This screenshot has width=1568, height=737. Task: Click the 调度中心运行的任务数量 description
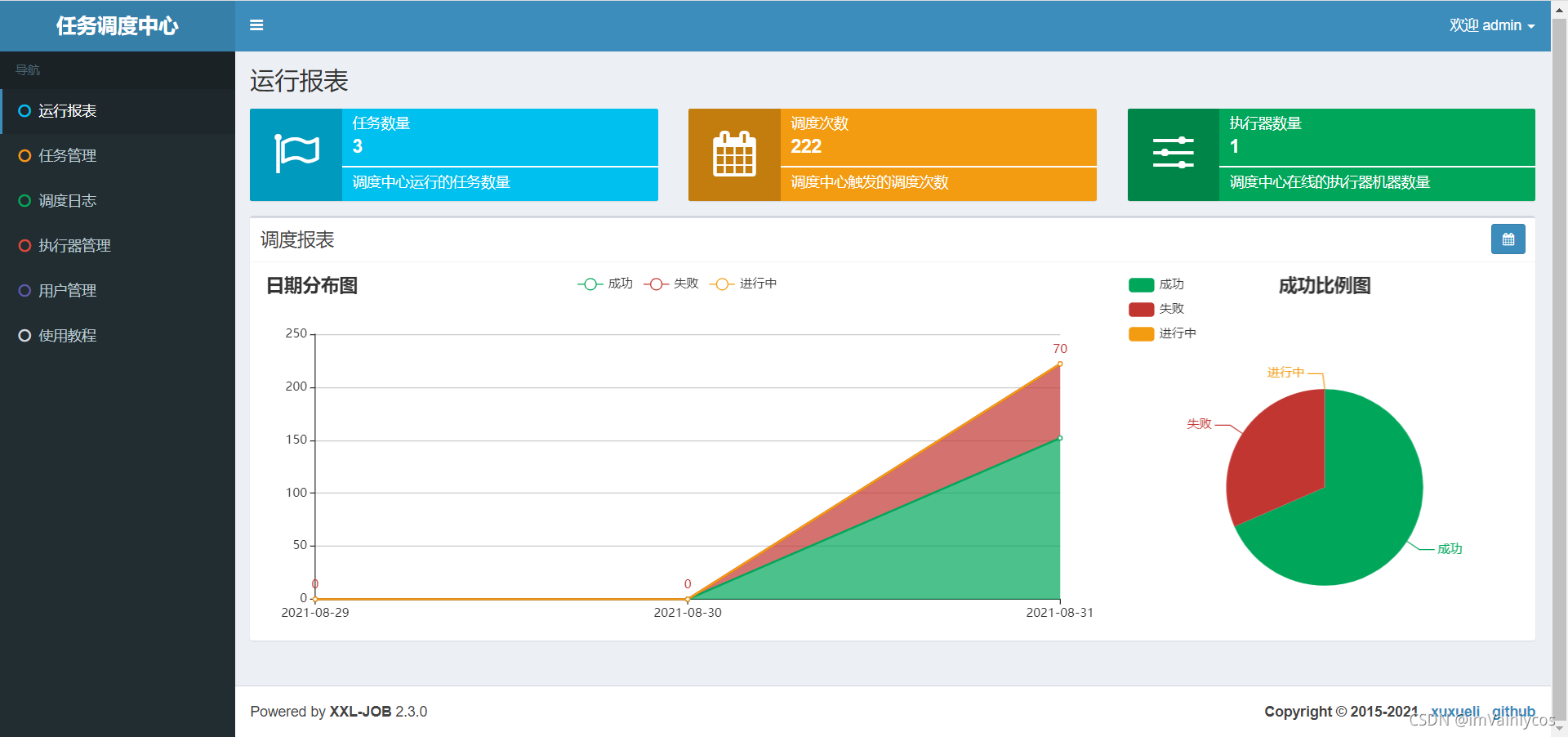pos(431,182)
